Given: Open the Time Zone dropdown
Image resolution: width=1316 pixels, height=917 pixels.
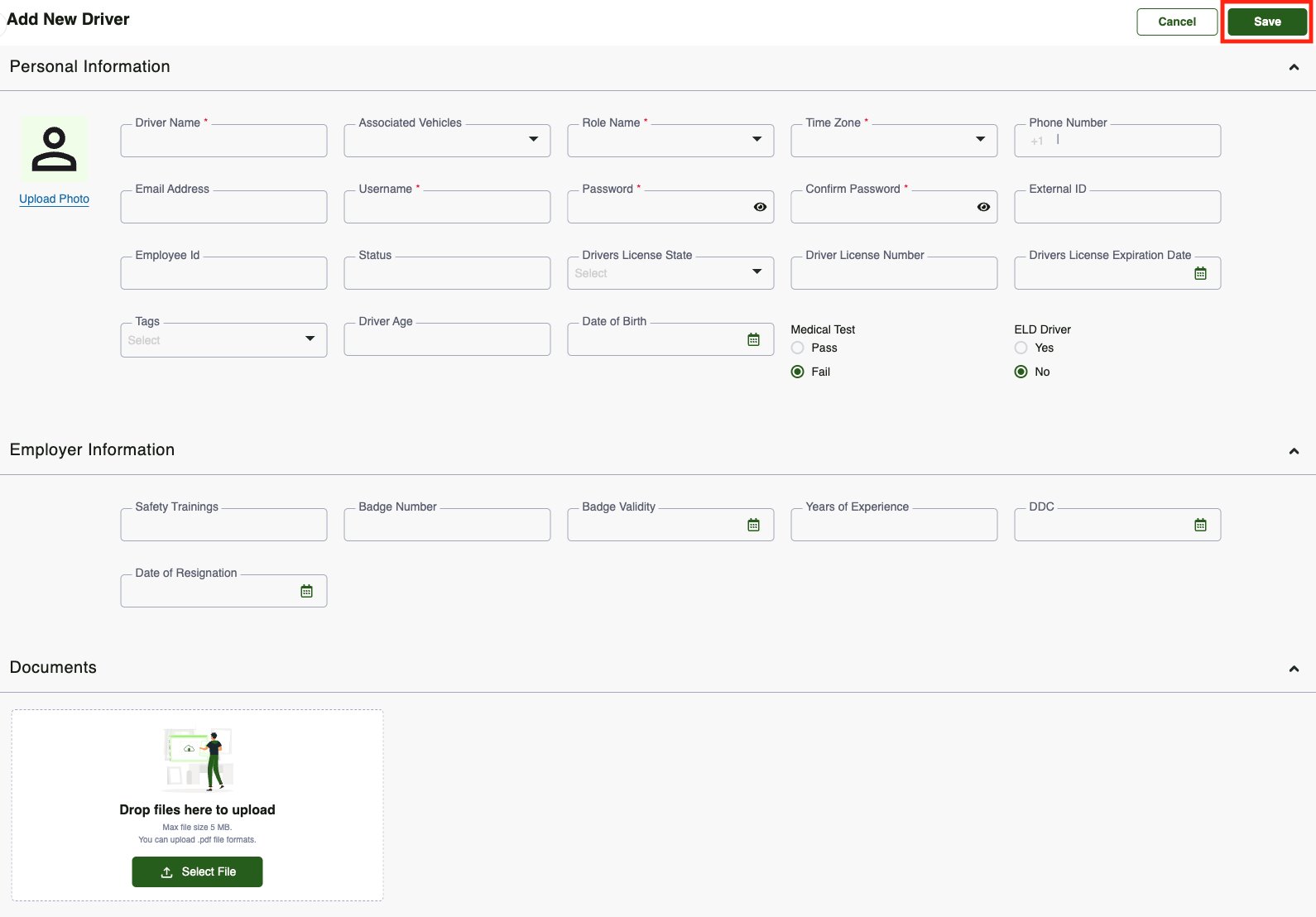Looking at the screenshot, I should coord(894,141).
